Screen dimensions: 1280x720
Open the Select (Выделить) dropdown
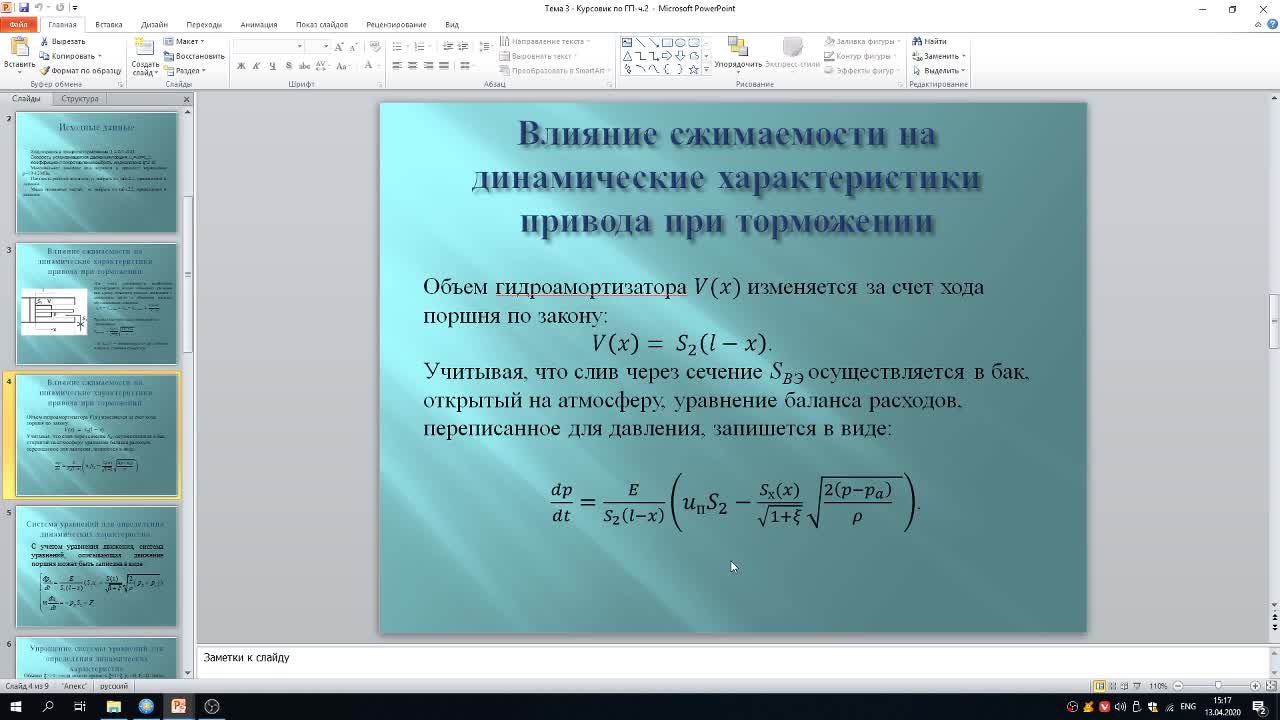coord(939,71)
